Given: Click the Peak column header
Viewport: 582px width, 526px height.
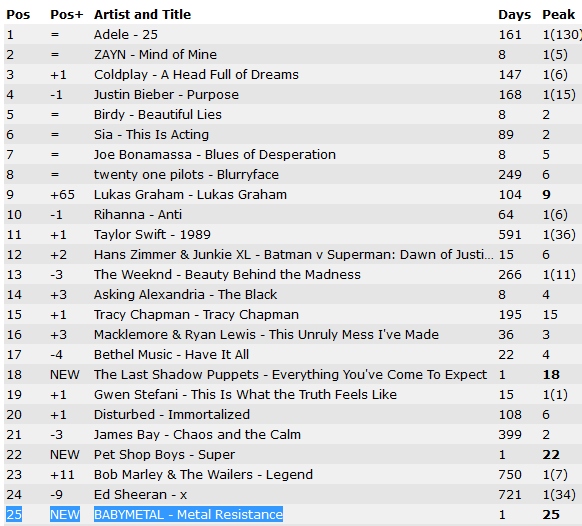Looking at the screenshot, I should pyautogui.click(x=558, y=14).
